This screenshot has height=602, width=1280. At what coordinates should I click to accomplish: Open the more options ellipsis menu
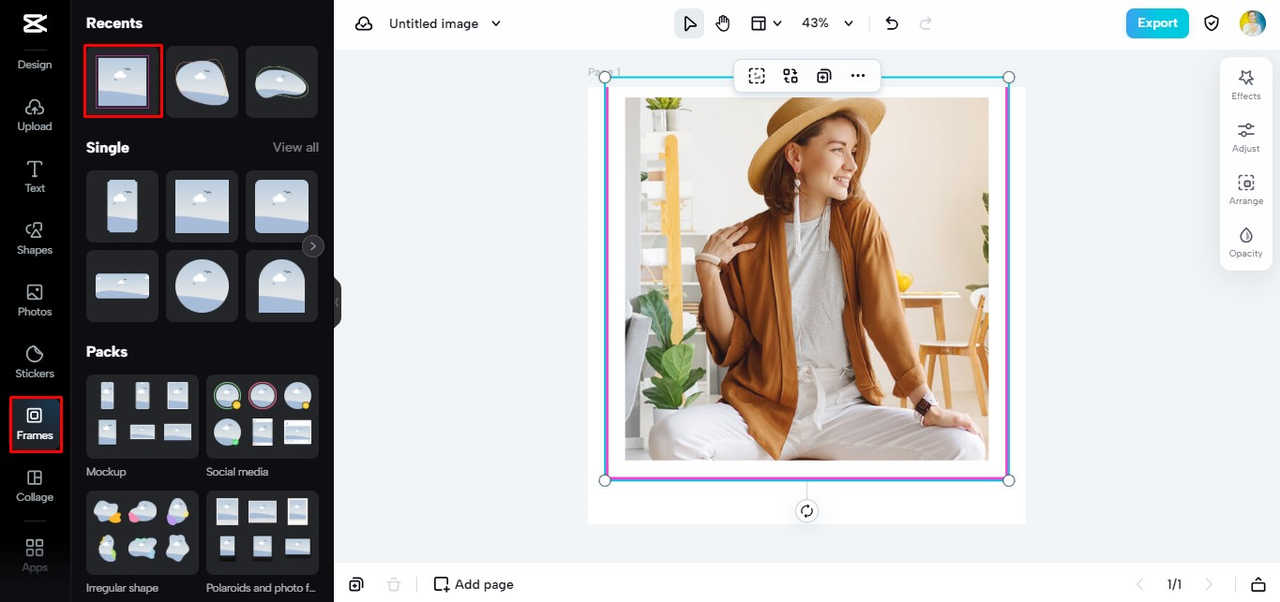858,76
